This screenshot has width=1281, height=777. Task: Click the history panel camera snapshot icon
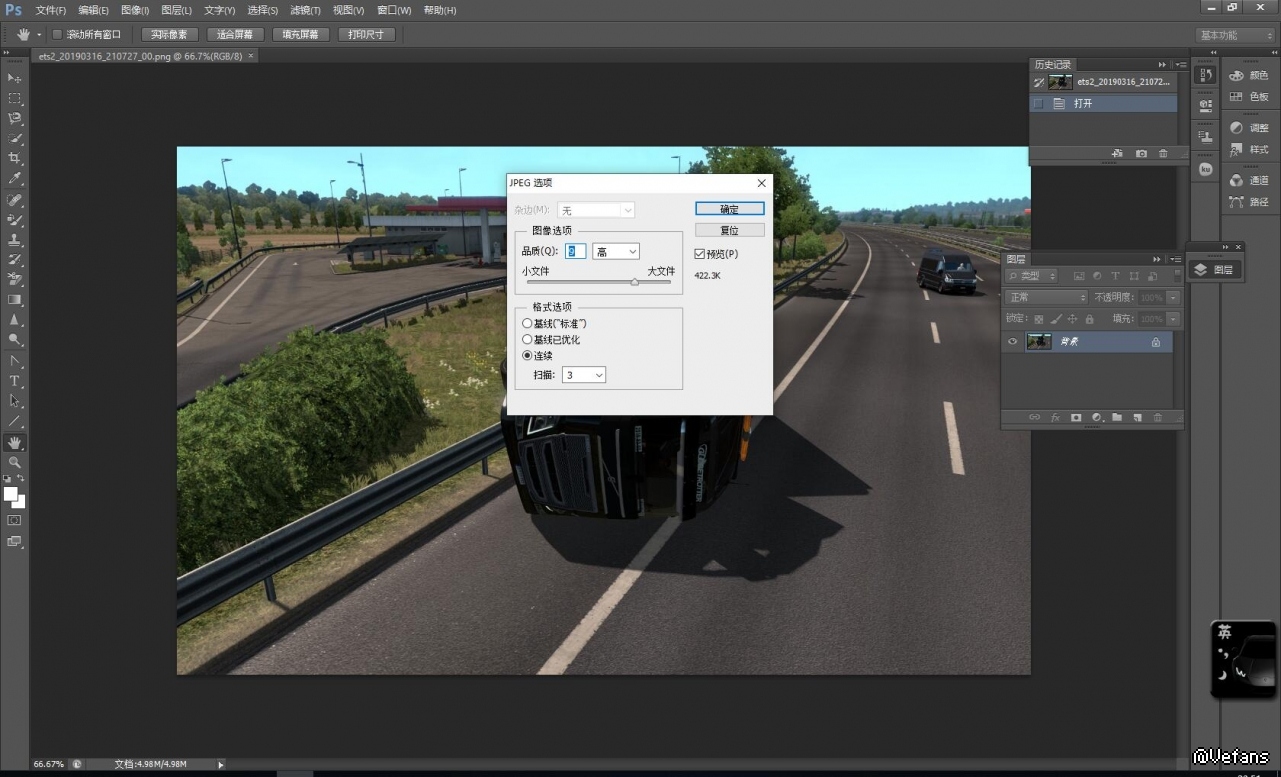tap(1141, 154)
